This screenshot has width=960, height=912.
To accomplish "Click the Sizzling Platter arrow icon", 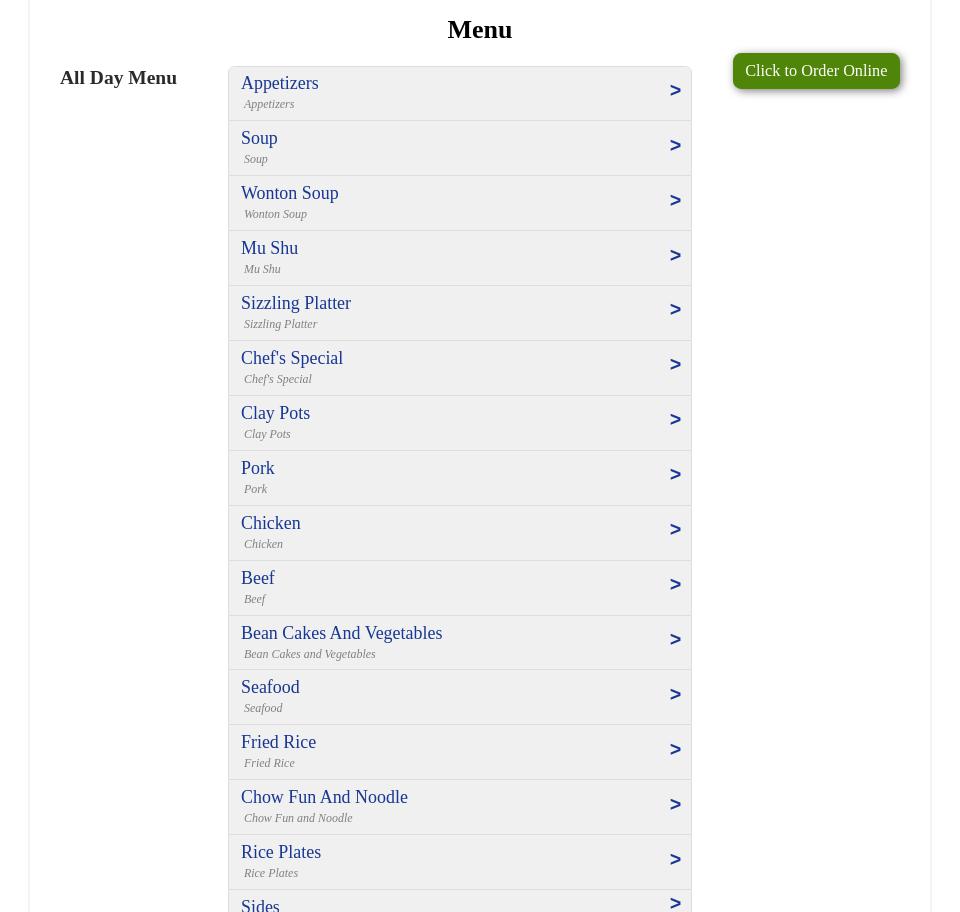I will pos(675,310).
